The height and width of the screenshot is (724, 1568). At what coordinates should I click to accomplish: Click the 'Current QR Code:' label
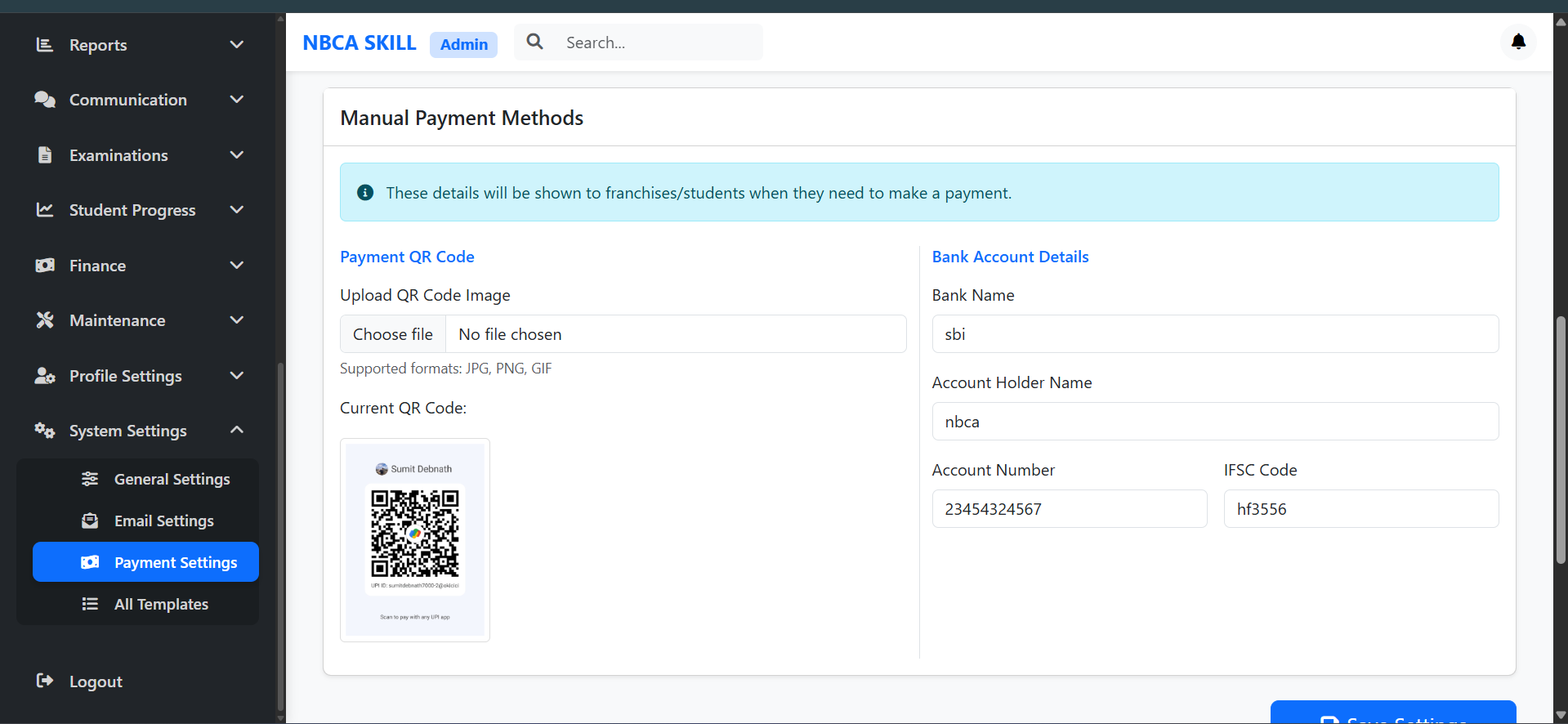(x=403, y=408)
